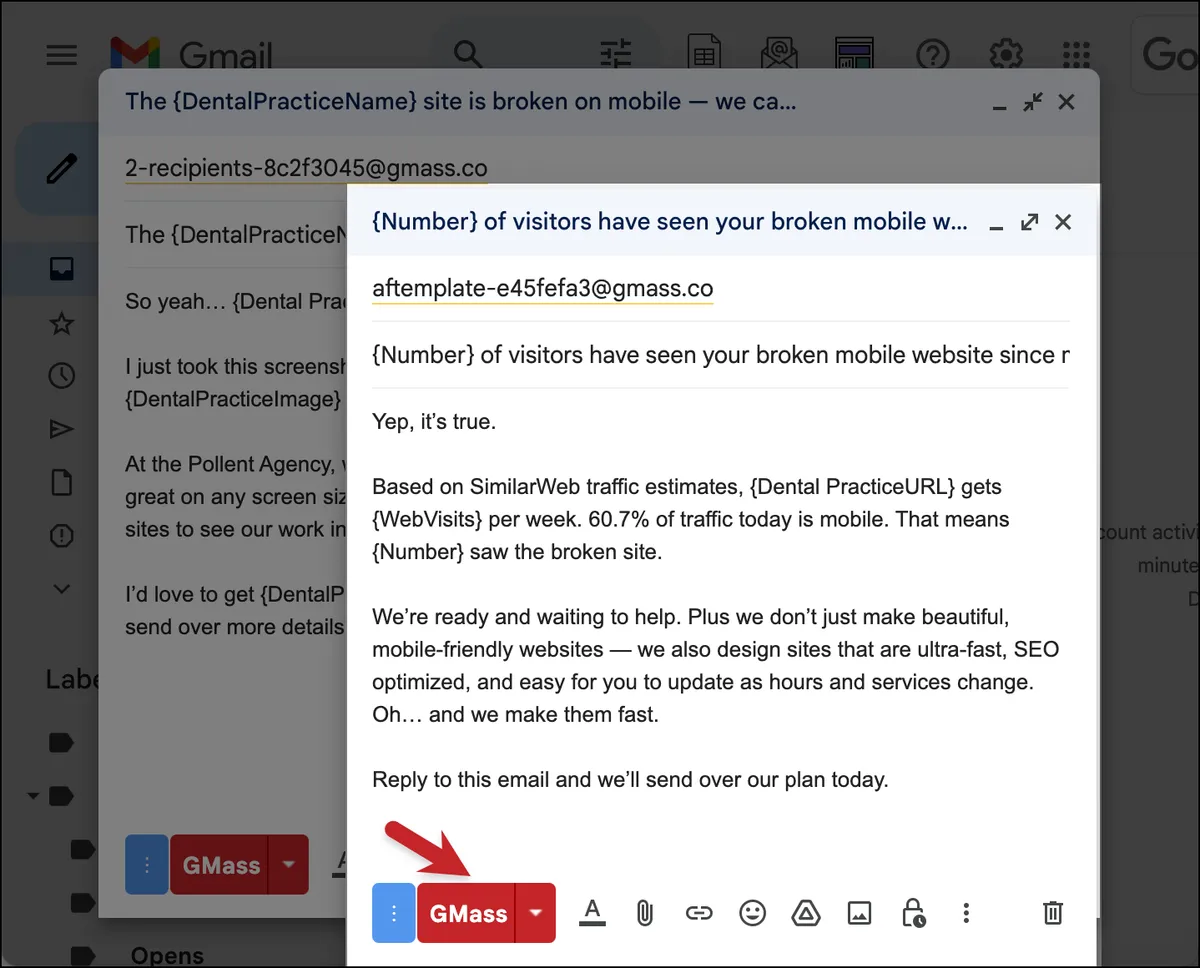Exit full screen on back compose window
Screen dimensions: 1200x968
point(1033,102)
